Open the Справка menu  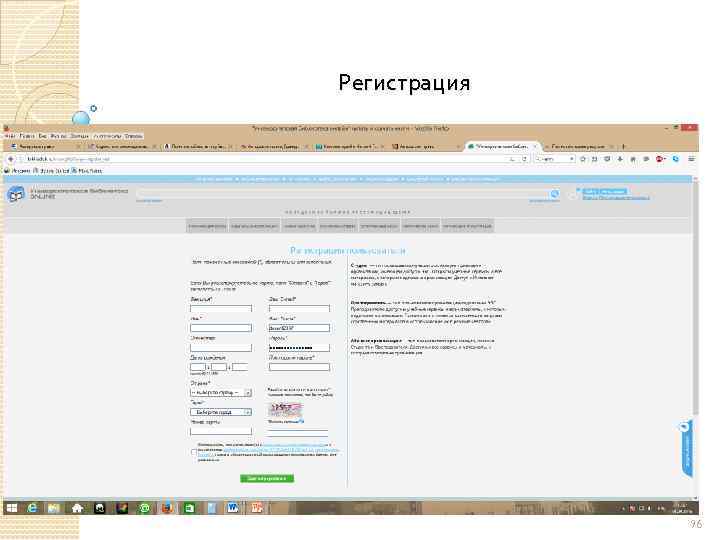pos(134,136)
